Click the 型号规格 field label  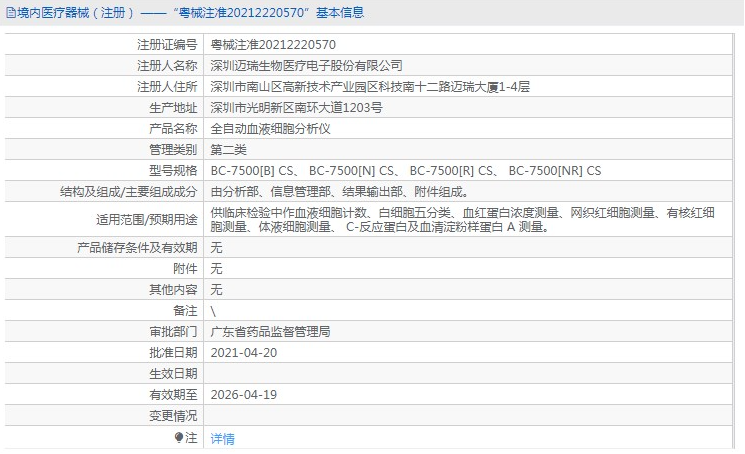173,170
